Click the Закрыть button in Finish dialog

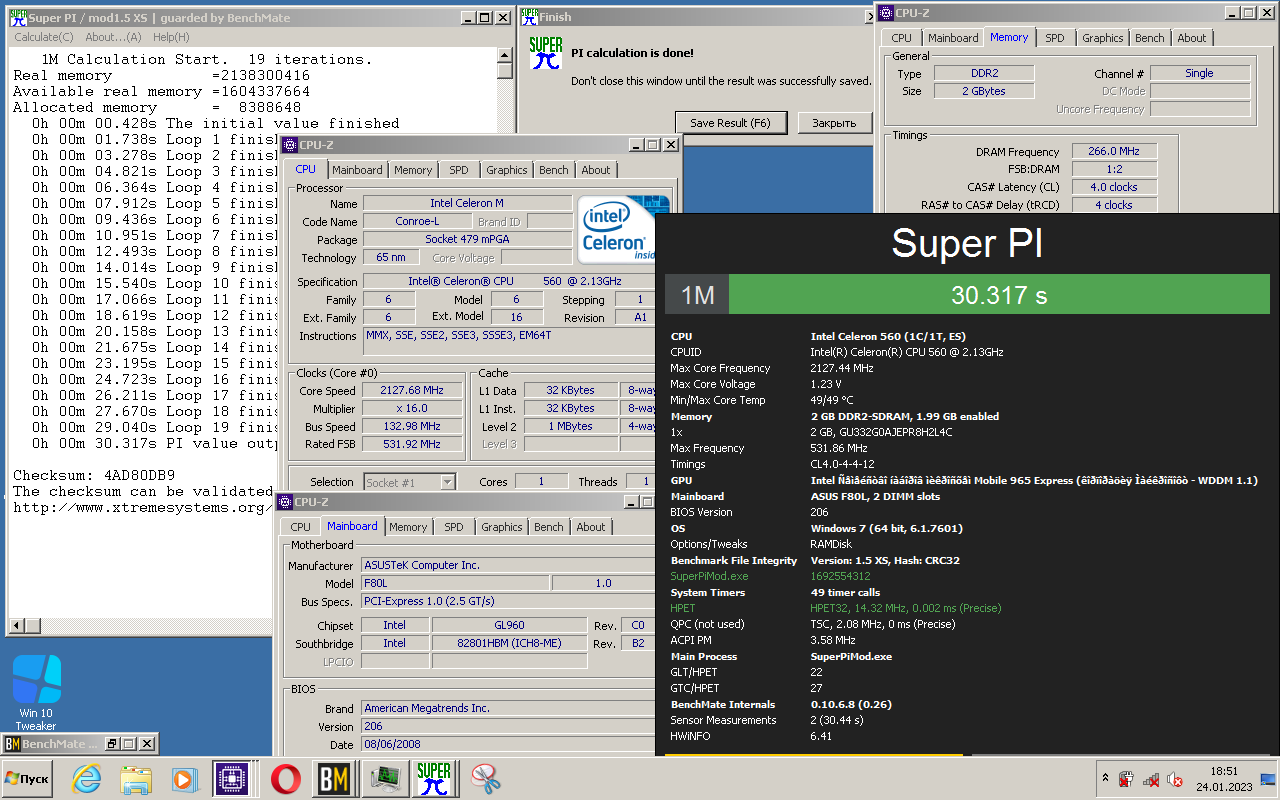pyautogui.click(x=834, y=123)
